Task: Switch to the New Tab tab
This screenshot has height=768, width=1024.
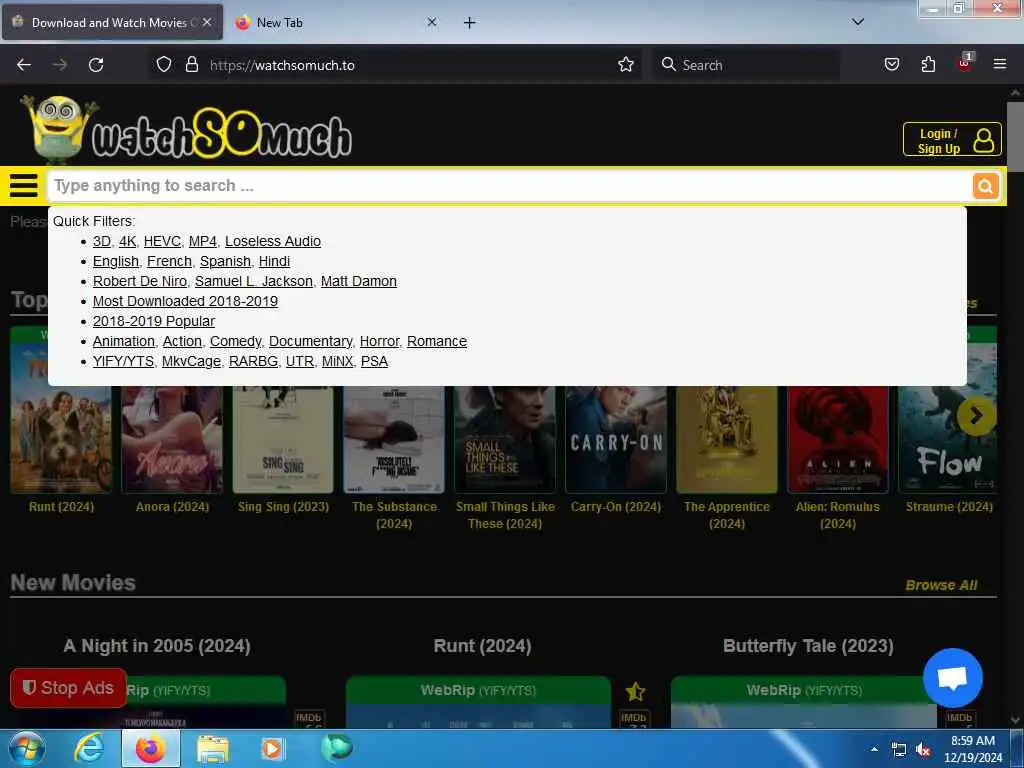Action: 336,22
